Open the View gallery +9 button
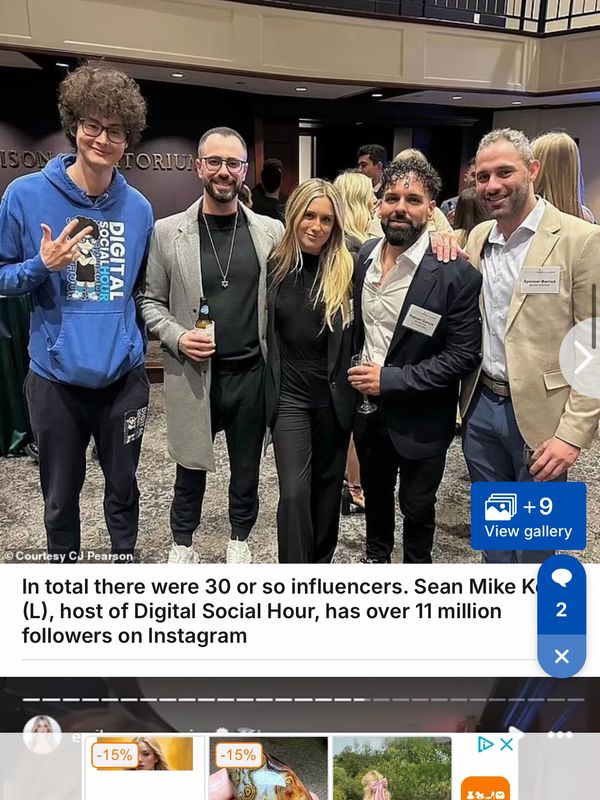The width and height of the screenshot is (600, 800). pyautogui.click(x=528, y=516)
